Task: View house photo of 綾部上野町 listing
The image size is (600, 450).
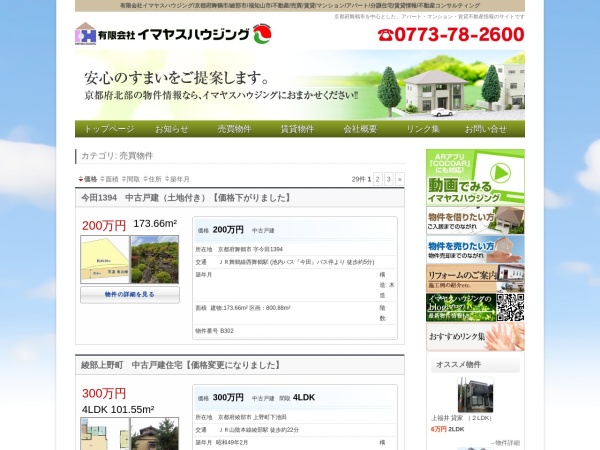Action: coord(155,434)
